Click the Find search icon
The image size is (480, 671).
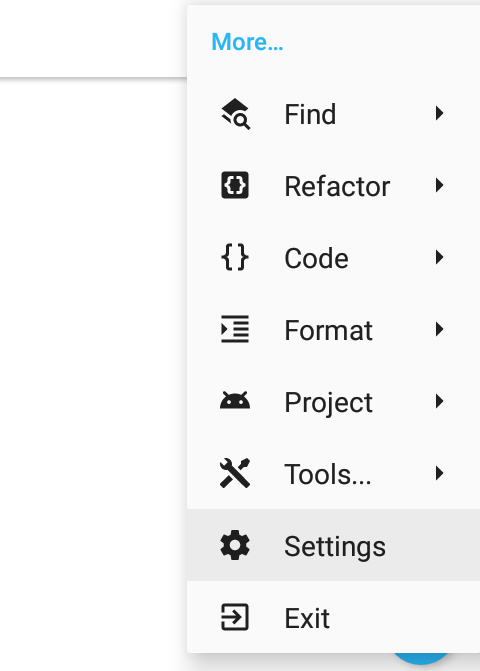tap(235, 114)
